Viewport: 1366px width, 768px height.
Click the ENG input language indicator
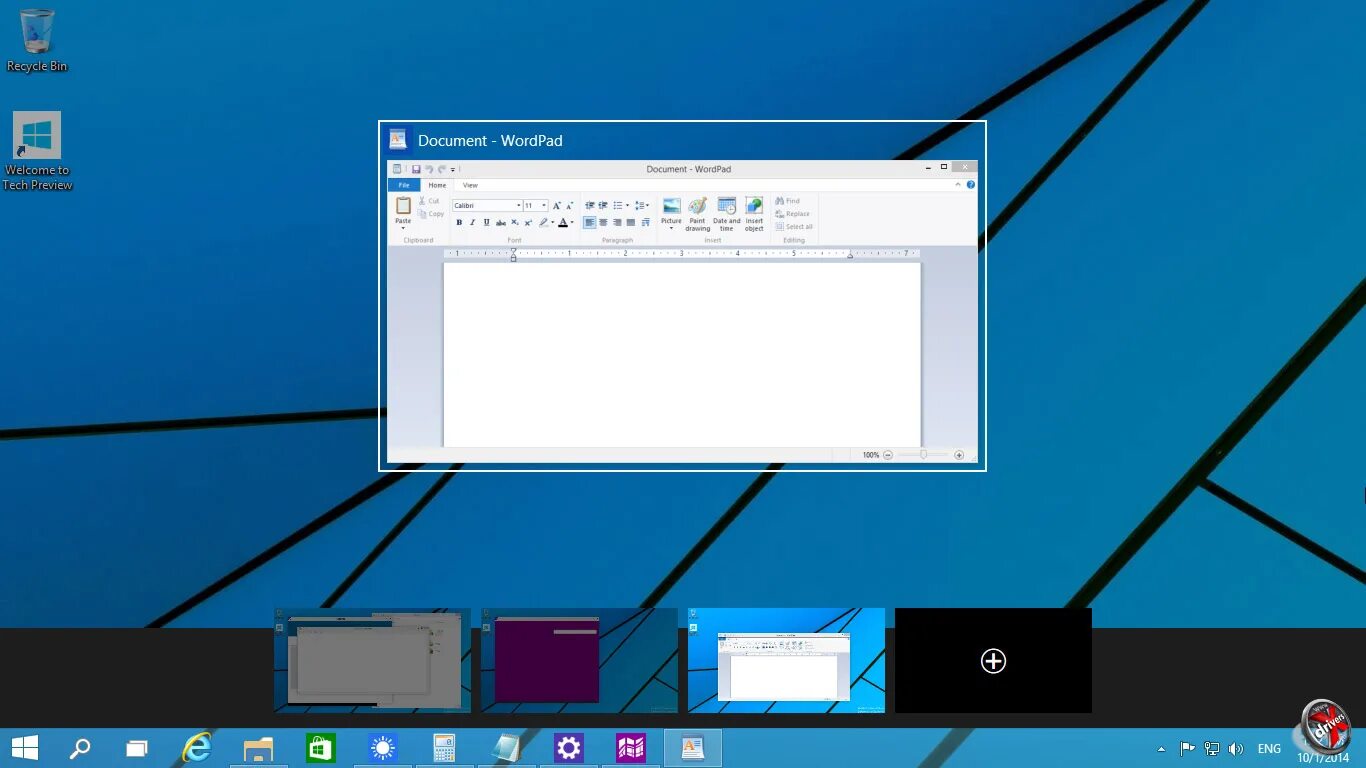(1269, 749)
